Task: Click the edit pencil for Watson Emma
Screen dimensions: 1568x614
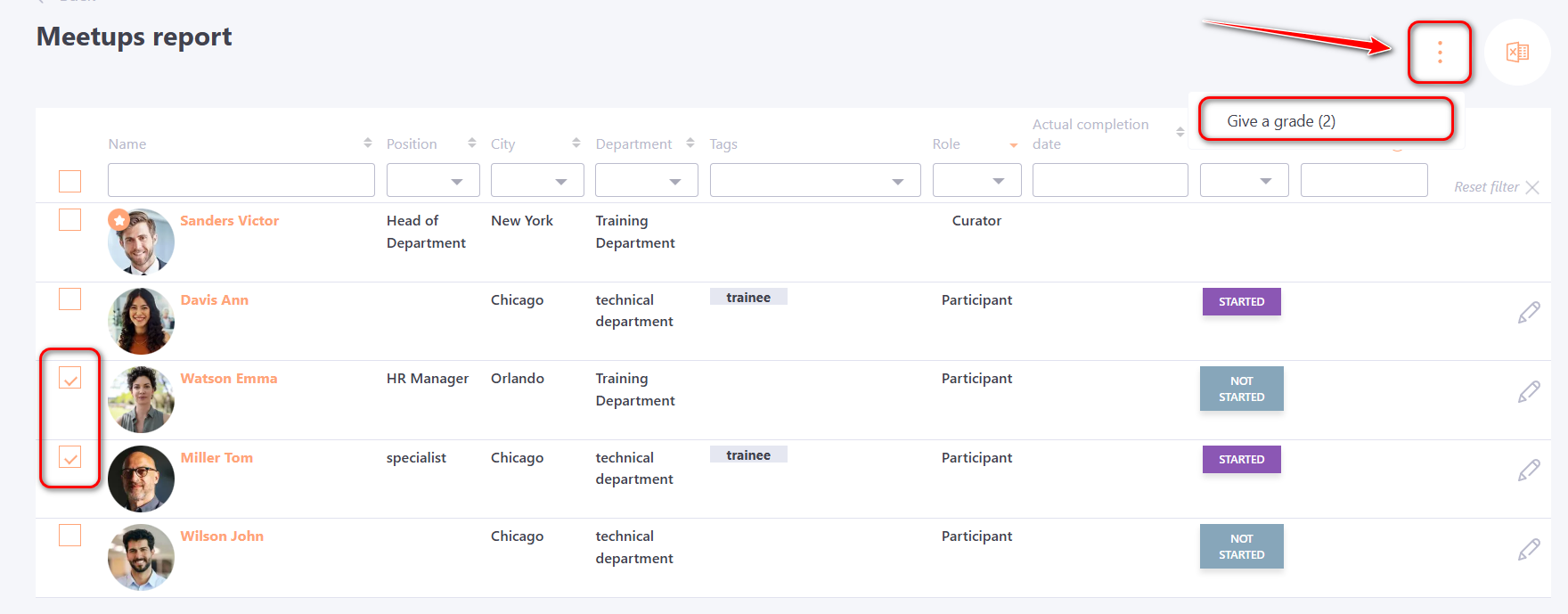Action: click(1529, 391)
